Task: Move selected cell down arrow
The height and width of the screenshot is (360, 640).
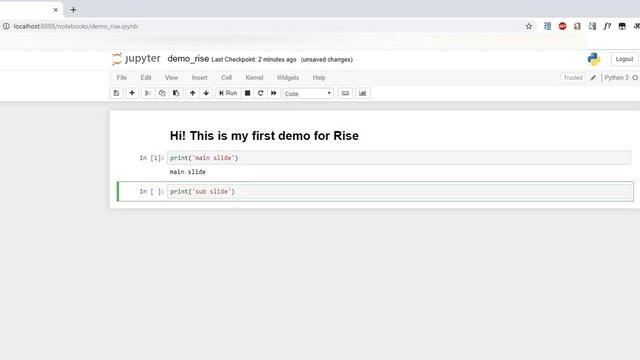Action: click(x=206, y=93)
